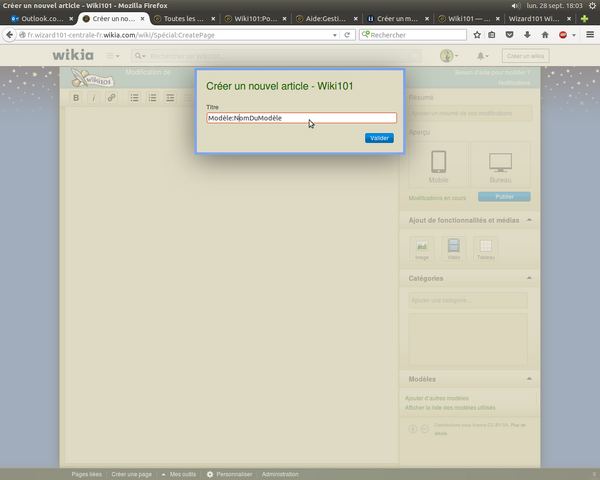
Task: Click Créer une page in bottom bar
Action: tap(131, 474)
